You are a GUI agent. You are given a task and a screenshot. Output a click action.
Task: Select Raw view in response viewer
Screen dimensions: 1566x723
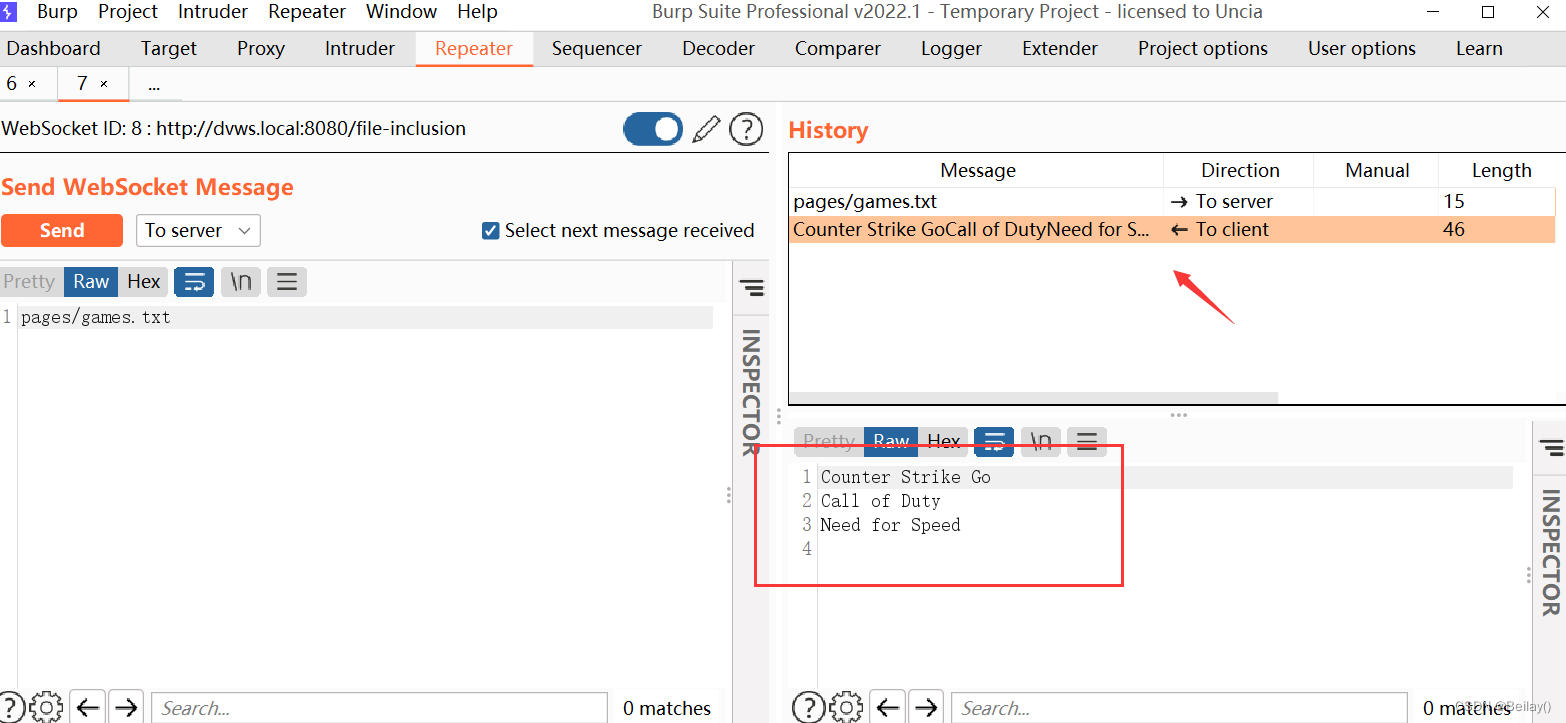(x=891, y=441)
